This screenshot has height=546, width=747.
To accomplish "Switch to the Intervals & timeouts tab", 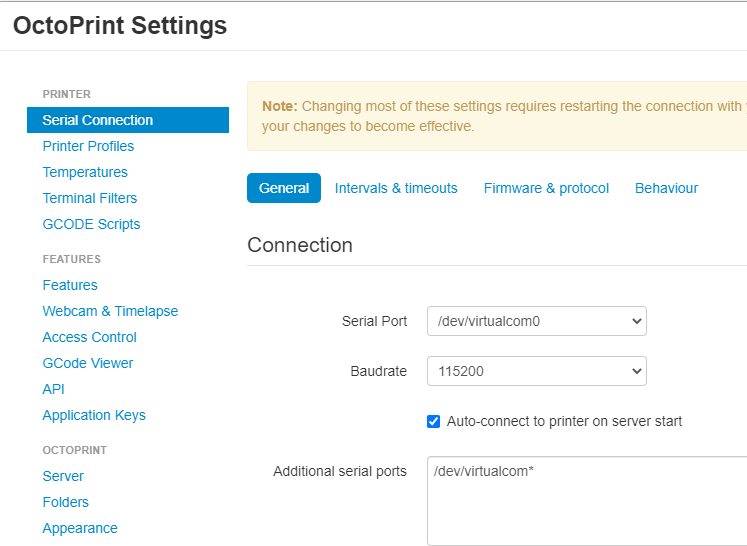I will click(x=396, y=188).
